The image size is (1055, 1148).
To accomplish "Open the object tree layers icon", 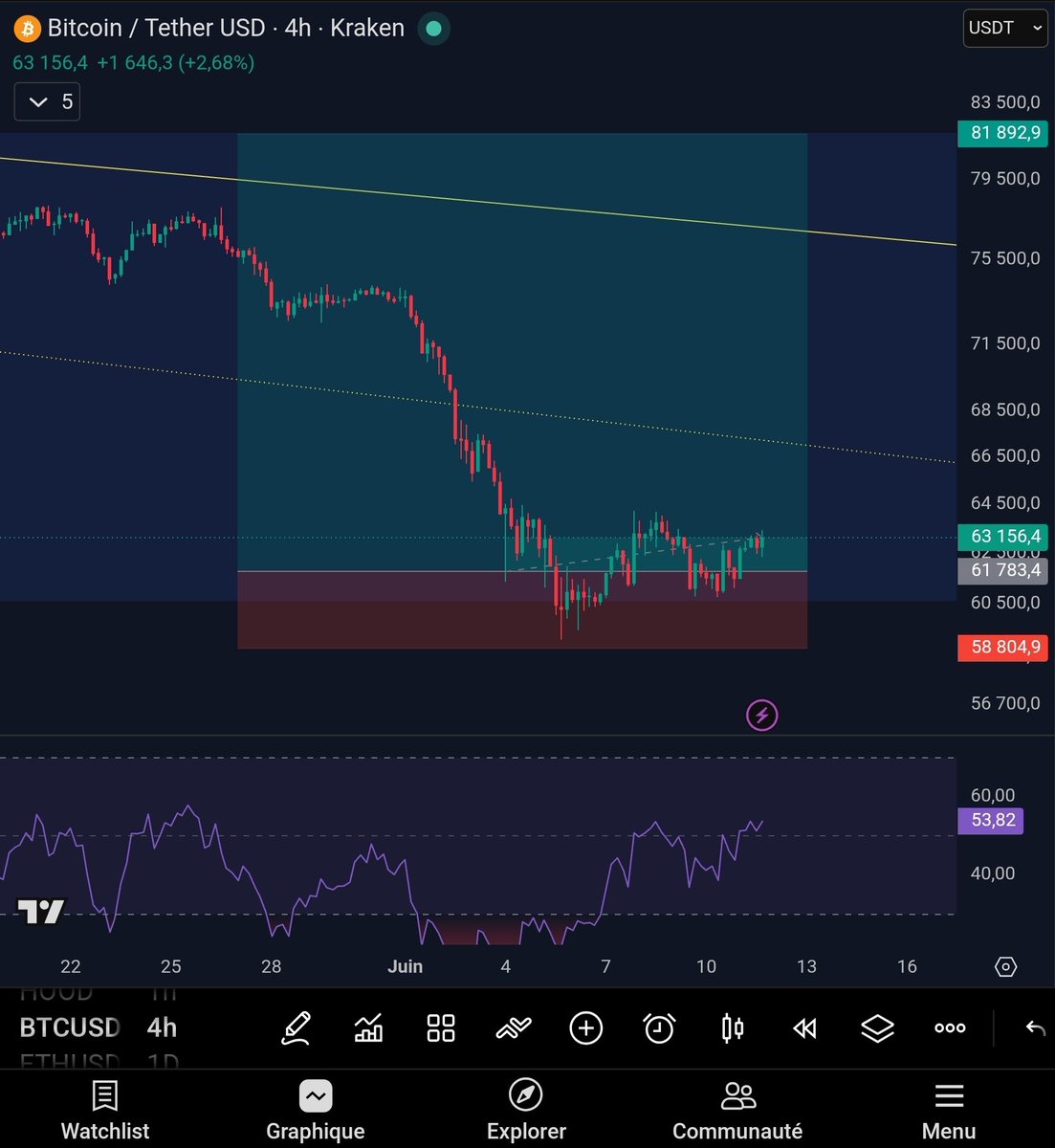I will [877, 1028].
